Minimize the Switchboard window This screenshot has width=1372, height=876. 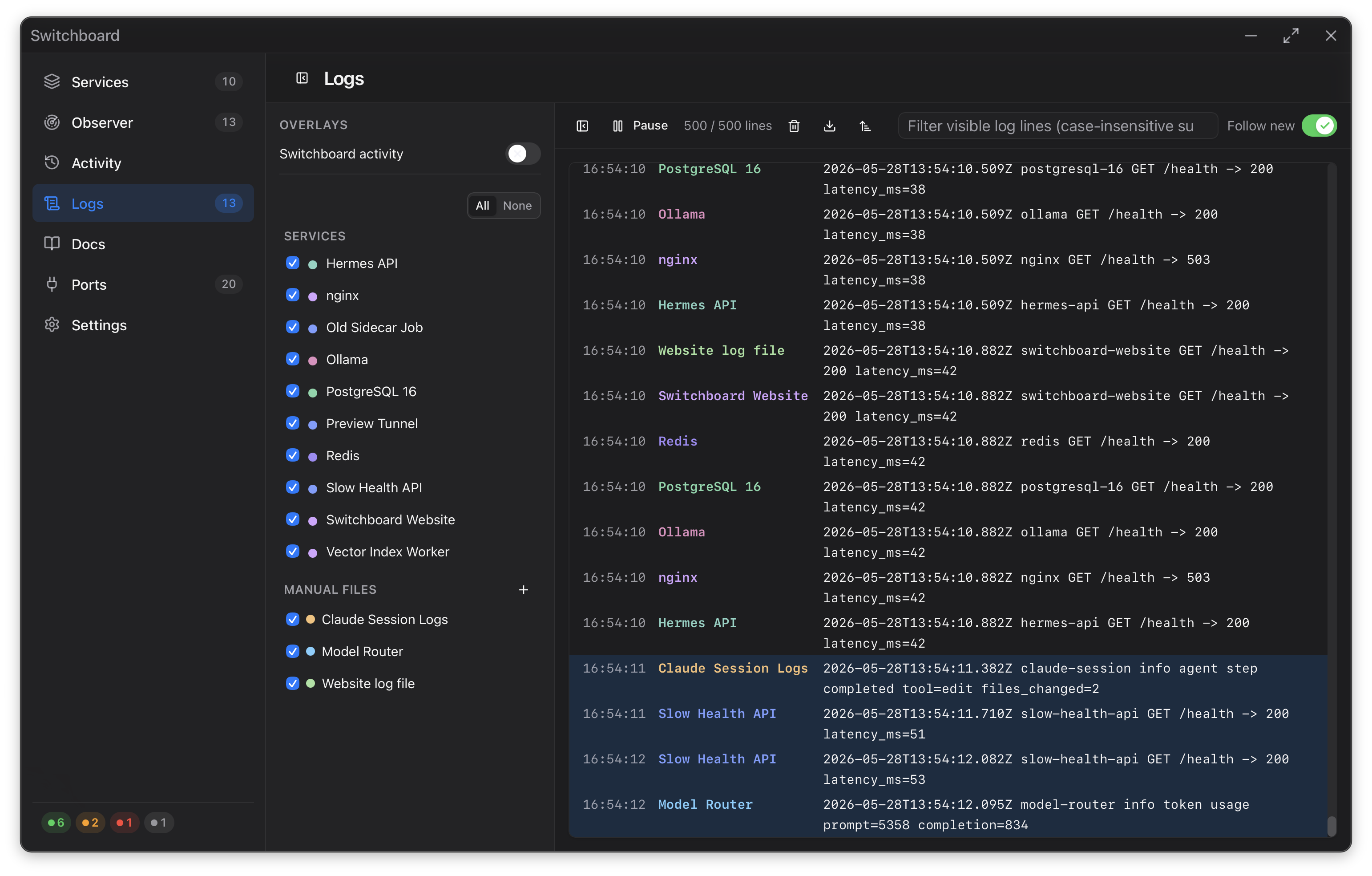1251,35
